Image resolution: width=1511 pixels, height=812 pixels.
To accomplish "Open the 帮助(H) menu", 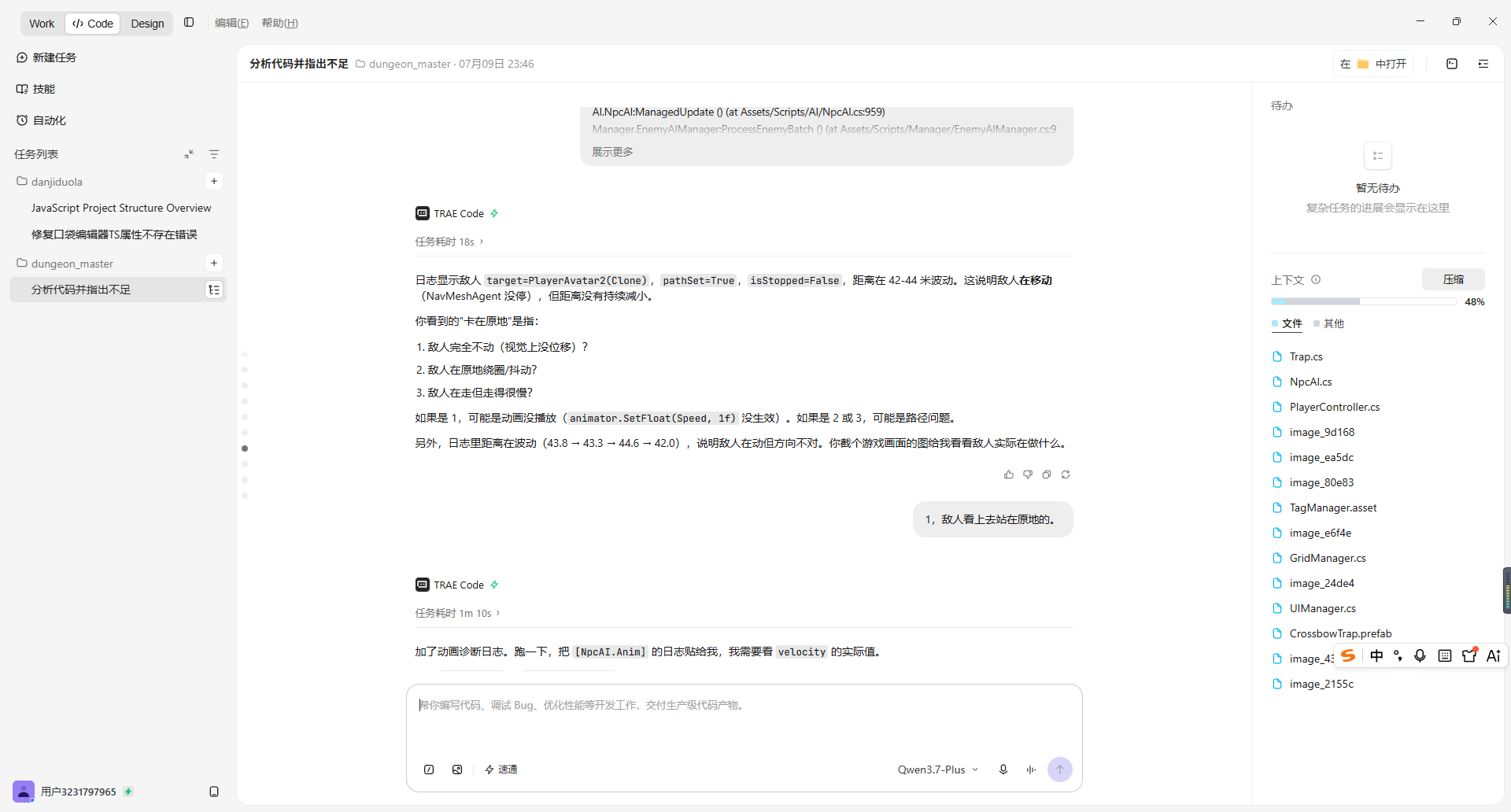I will pyautogui.click(x=279, y=23).
